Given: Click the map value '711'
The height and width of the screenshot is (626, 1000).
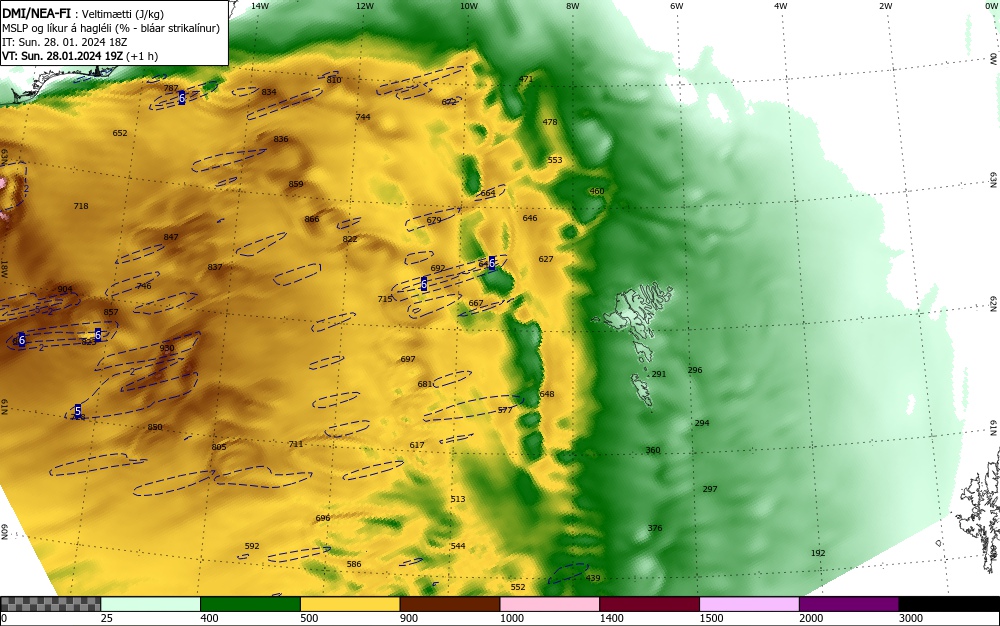Looking at the screenshot, I should coord(296,444).
